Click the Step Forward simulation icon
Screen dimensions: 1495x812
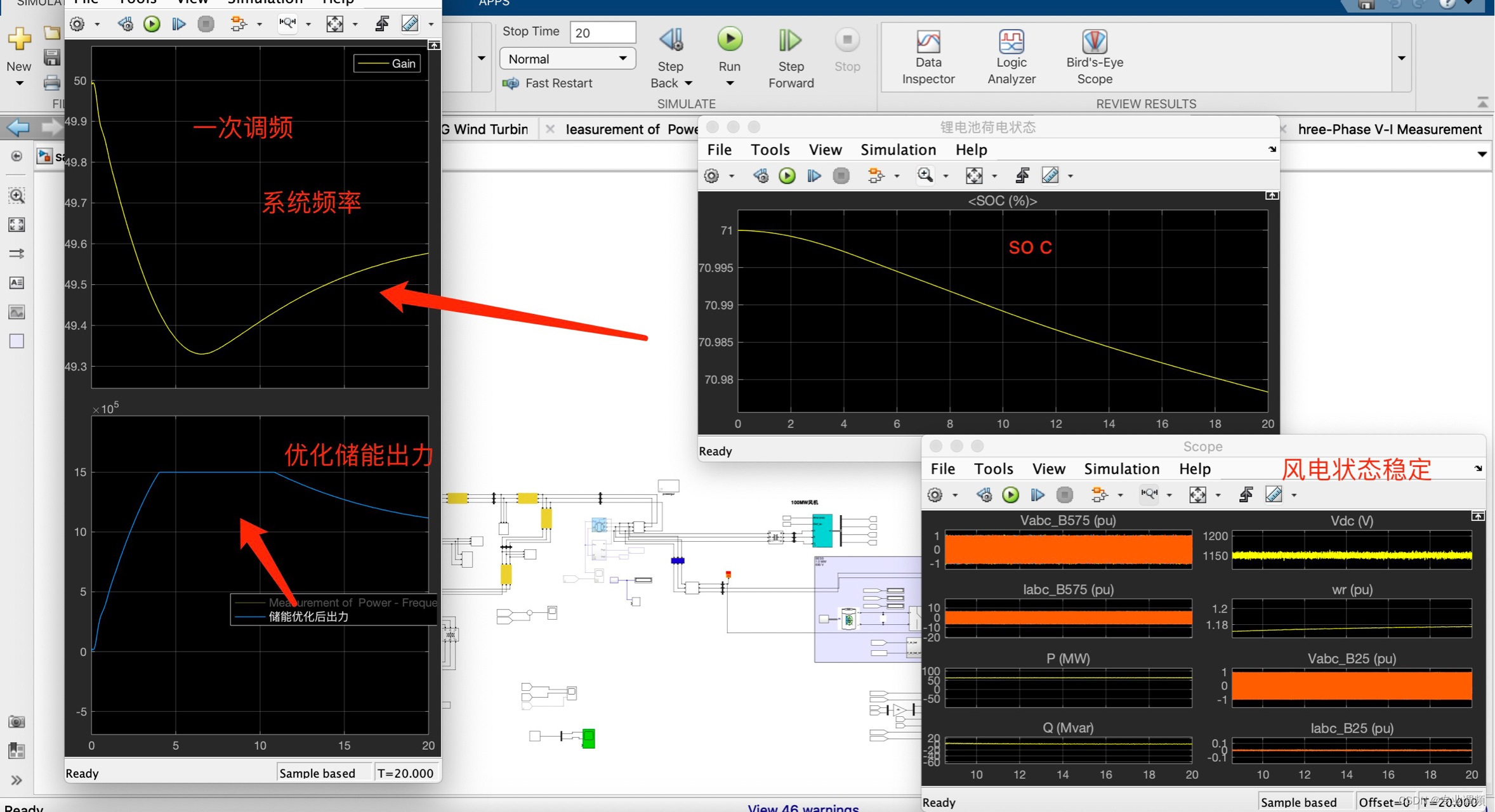[790, 41]
